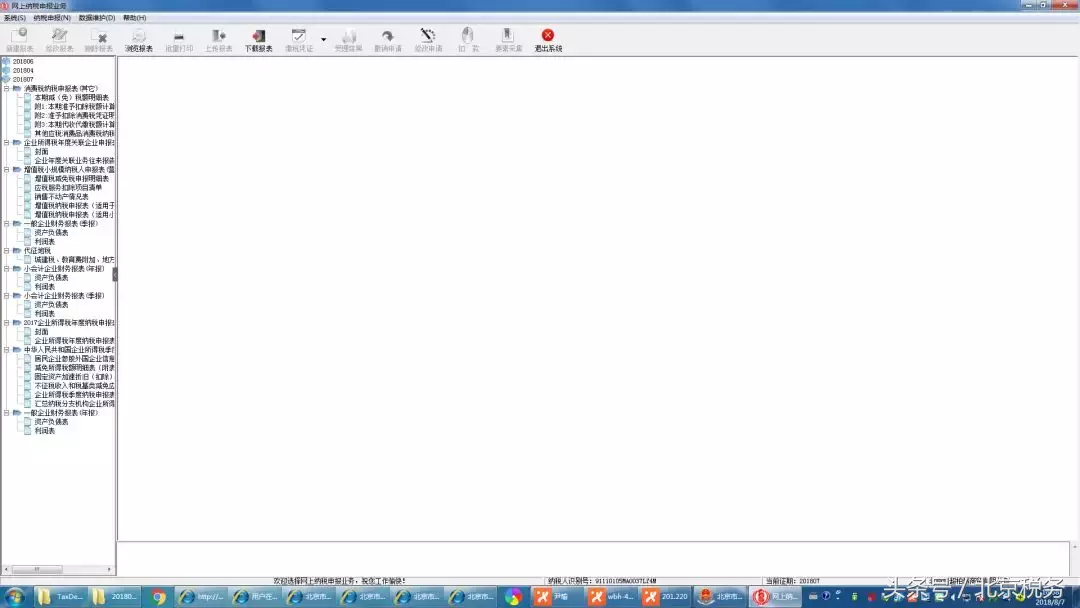Collapse the 中华人民共和国企业所得税 node

[x=6, y=350]
